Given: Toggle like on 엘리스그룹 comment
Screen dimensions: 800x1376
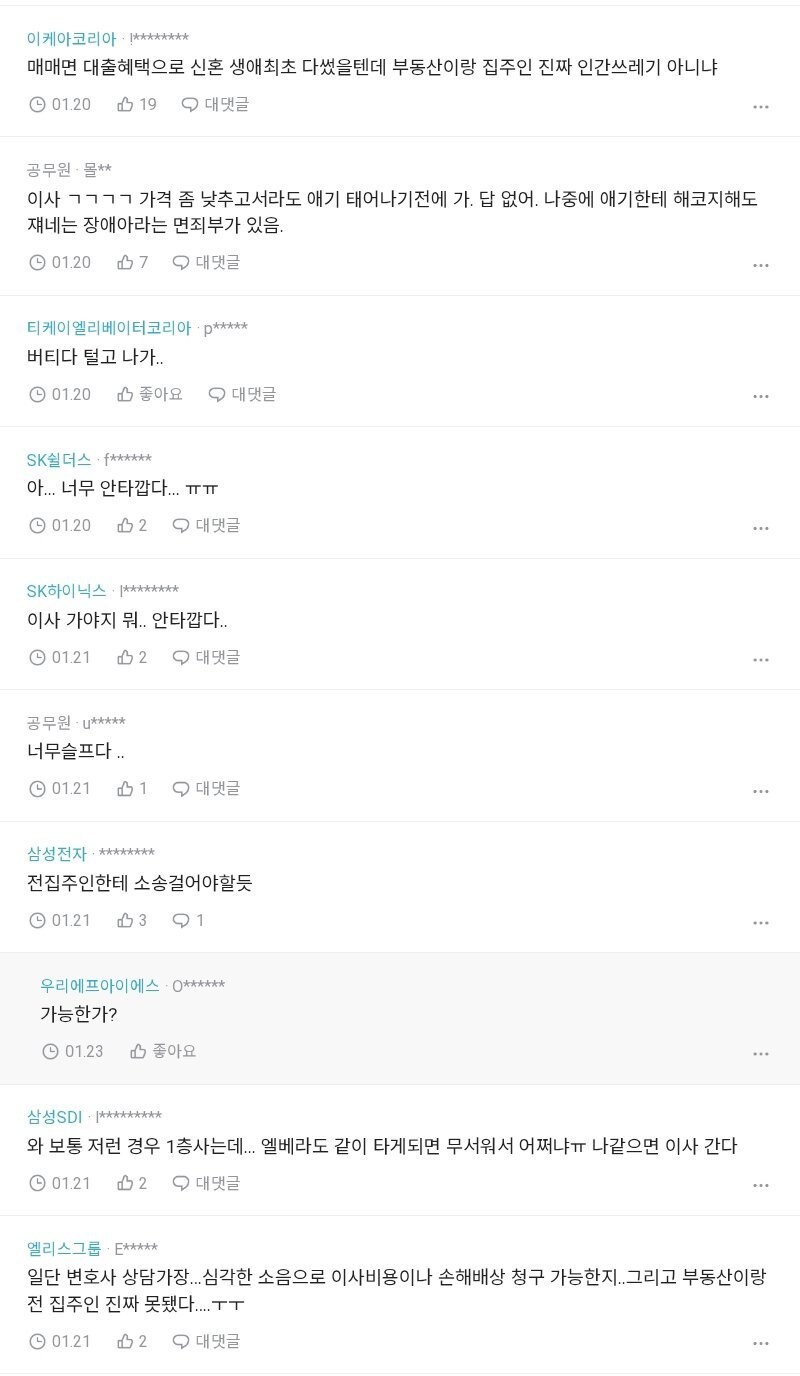Looking at the screenshot, I should coord(126,1341).
